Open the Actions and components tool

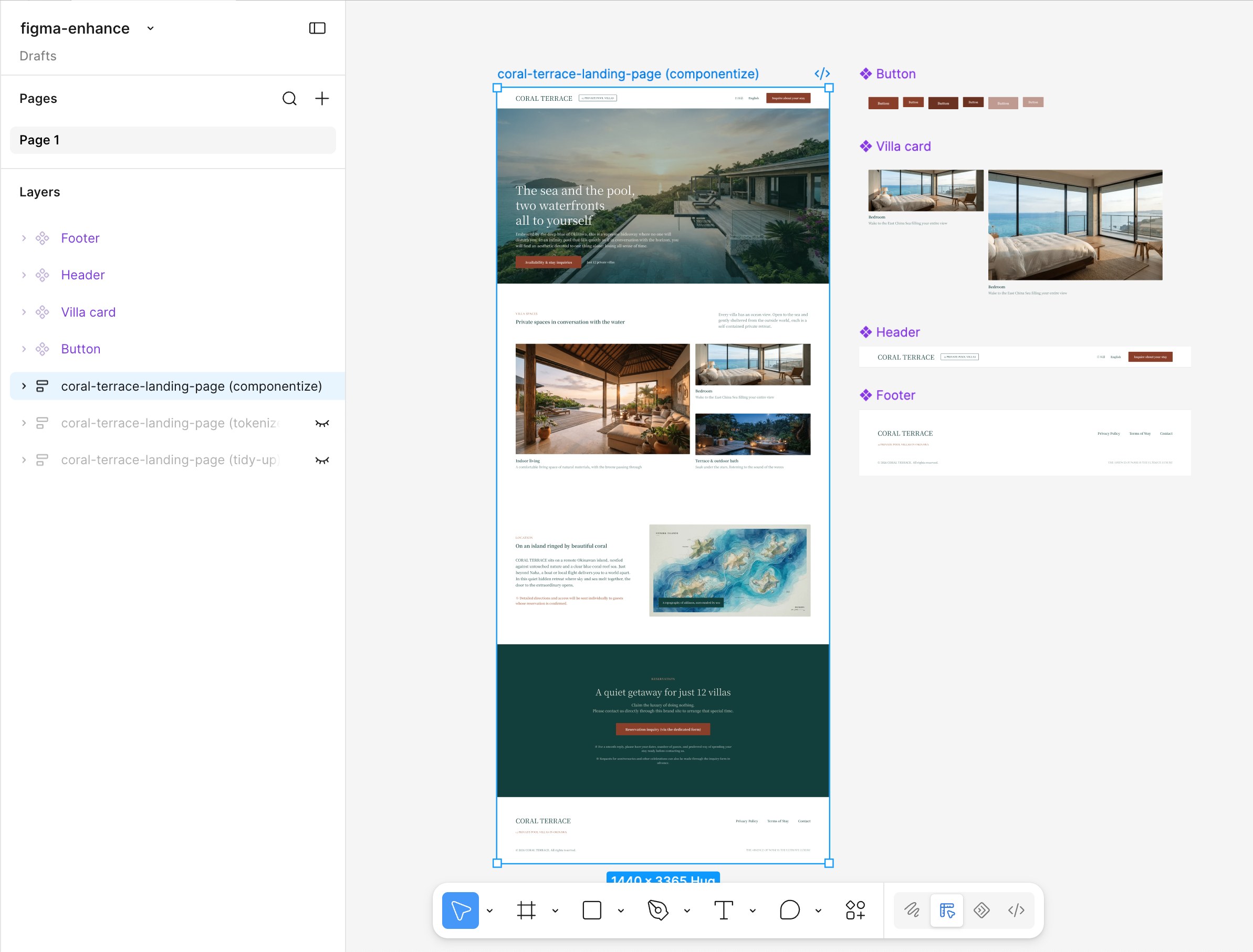(x=855, y=910)
